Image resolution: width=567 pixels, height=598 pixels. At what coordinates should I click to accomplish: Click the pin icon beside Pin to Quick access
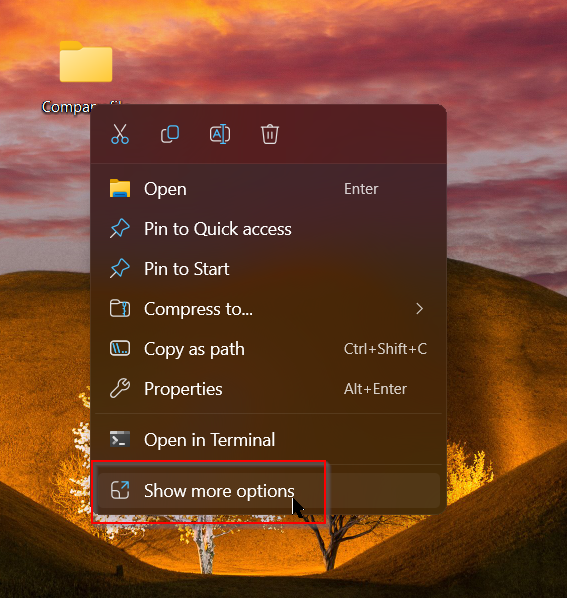pos(120,228)
